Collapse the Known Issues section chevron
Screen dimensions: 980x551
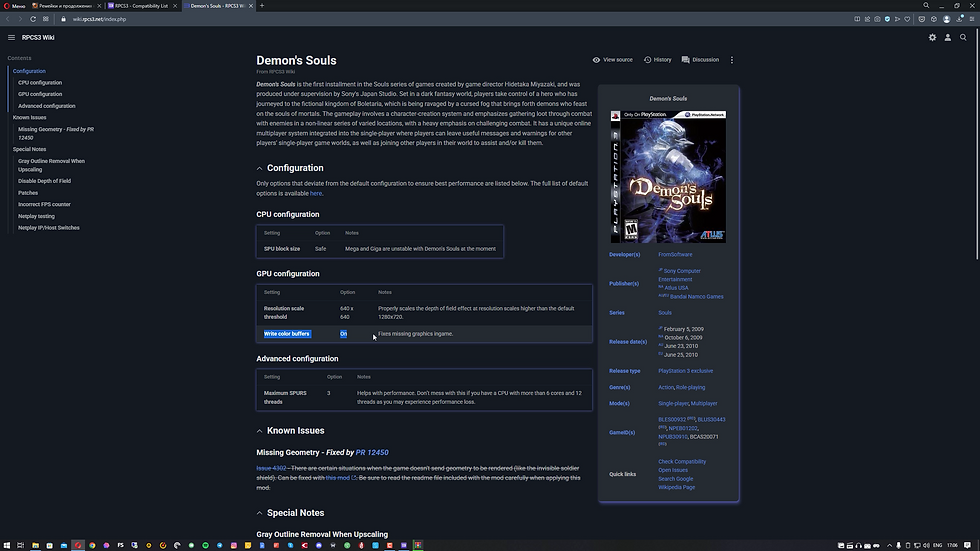click(x=259, y=431)
